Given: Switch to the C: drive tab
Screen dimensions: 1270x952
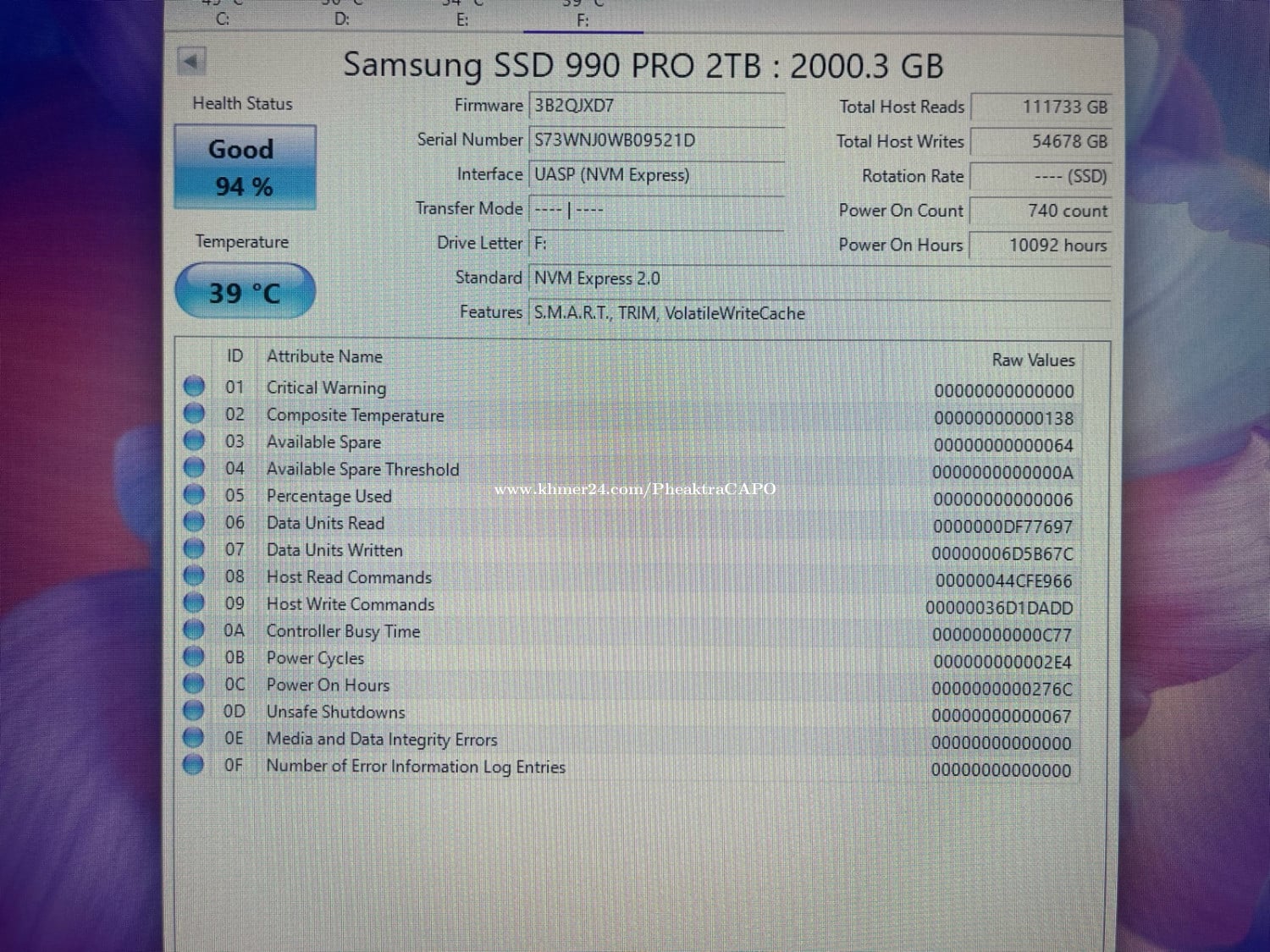Looking at the screenshot, I should pos(223,18).
